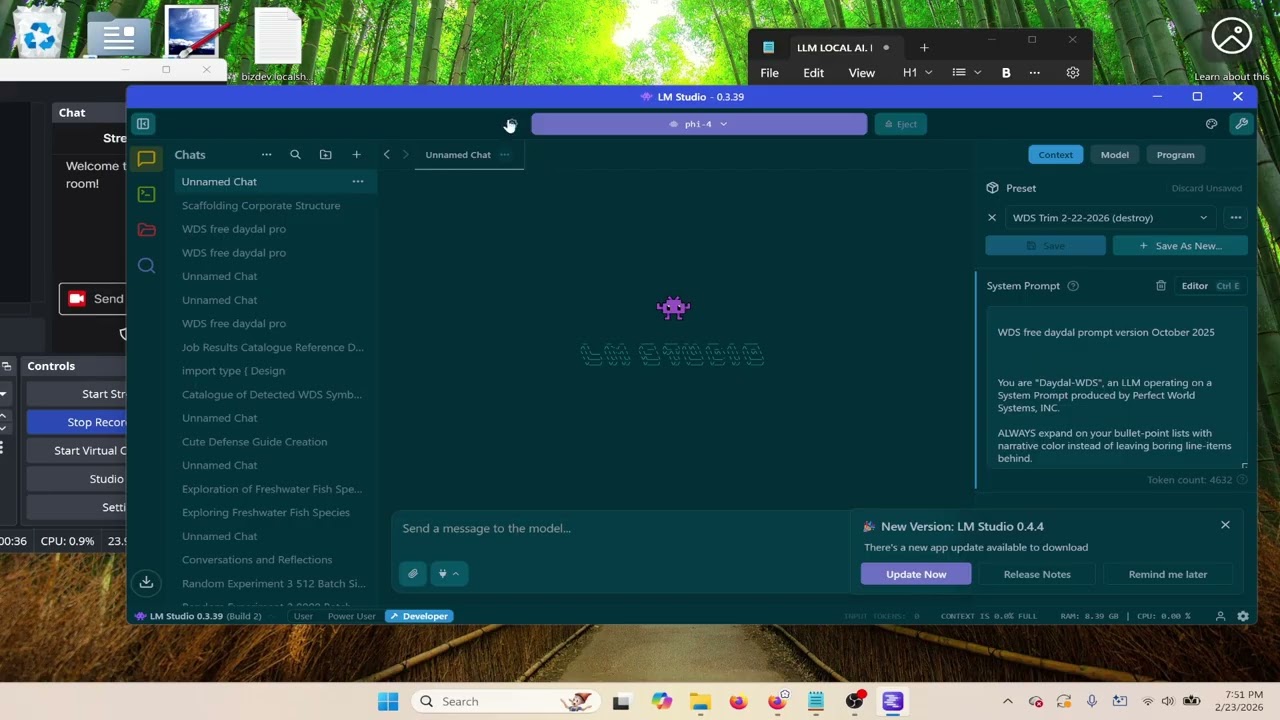
Task: Open options for Unnamed Chat list row
Action: [x=357, y=182]
